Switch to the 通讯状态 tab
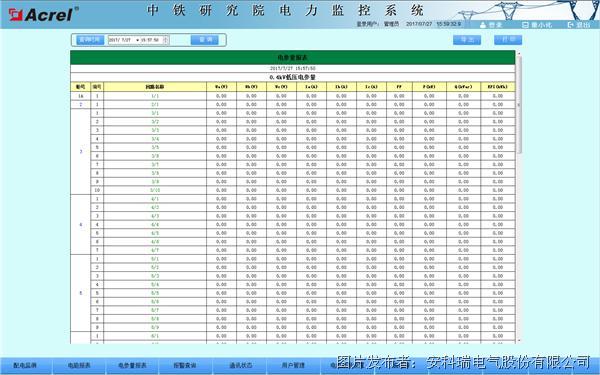This screenshot has height=375, width=600. pos(240,366)
